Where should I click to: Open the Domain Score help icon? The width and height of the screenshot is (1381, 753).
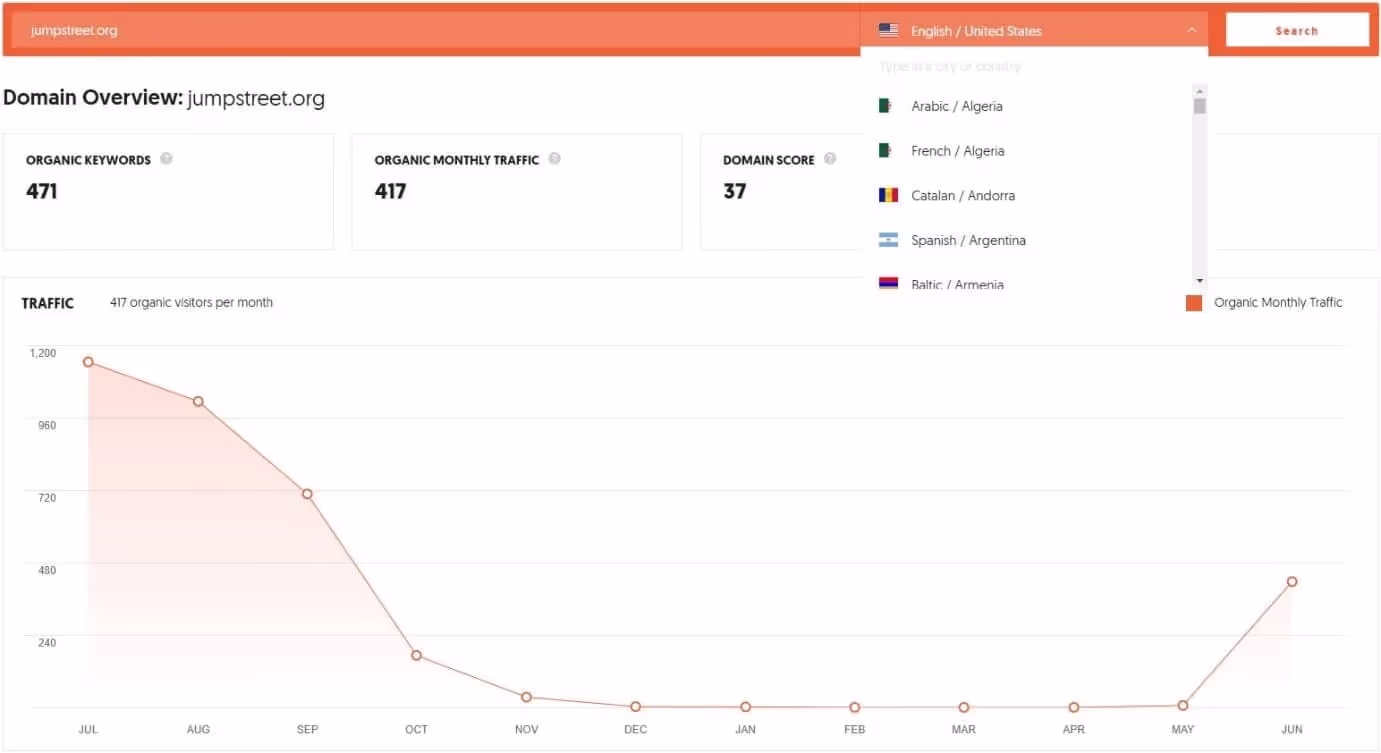click(x=830, y=158)
